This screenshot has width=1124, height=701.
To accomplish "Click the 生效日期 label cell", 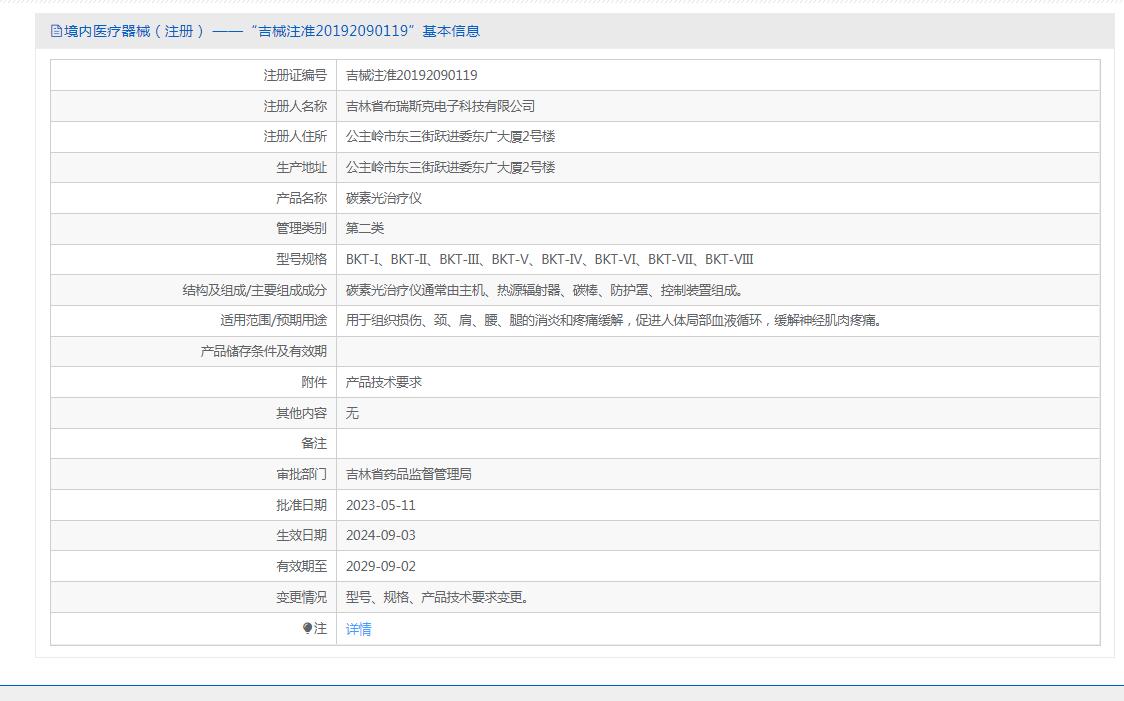I will pos(194,535).
